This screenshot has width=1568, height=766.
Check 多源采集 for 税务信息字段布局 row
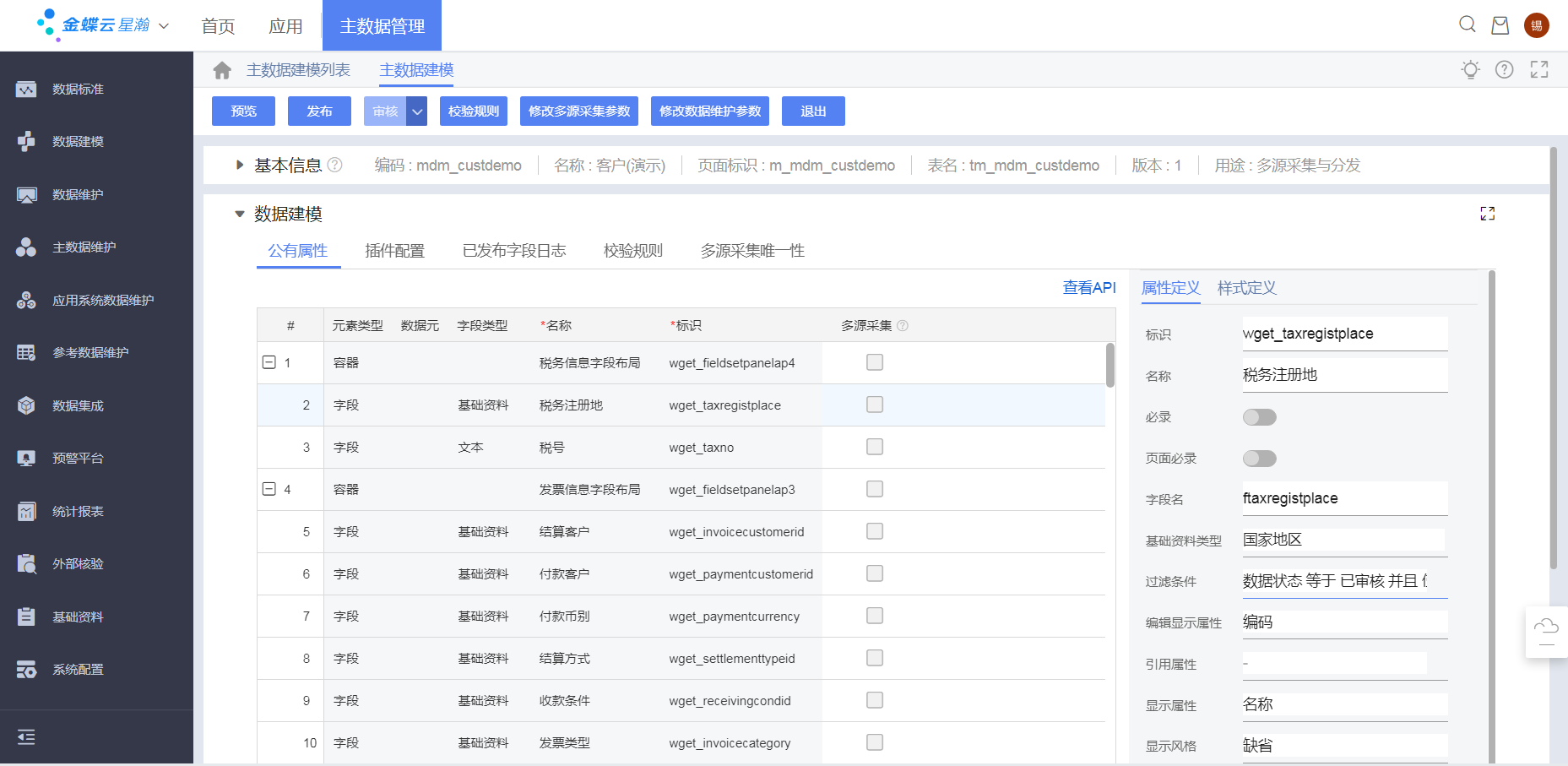point(875,362)
